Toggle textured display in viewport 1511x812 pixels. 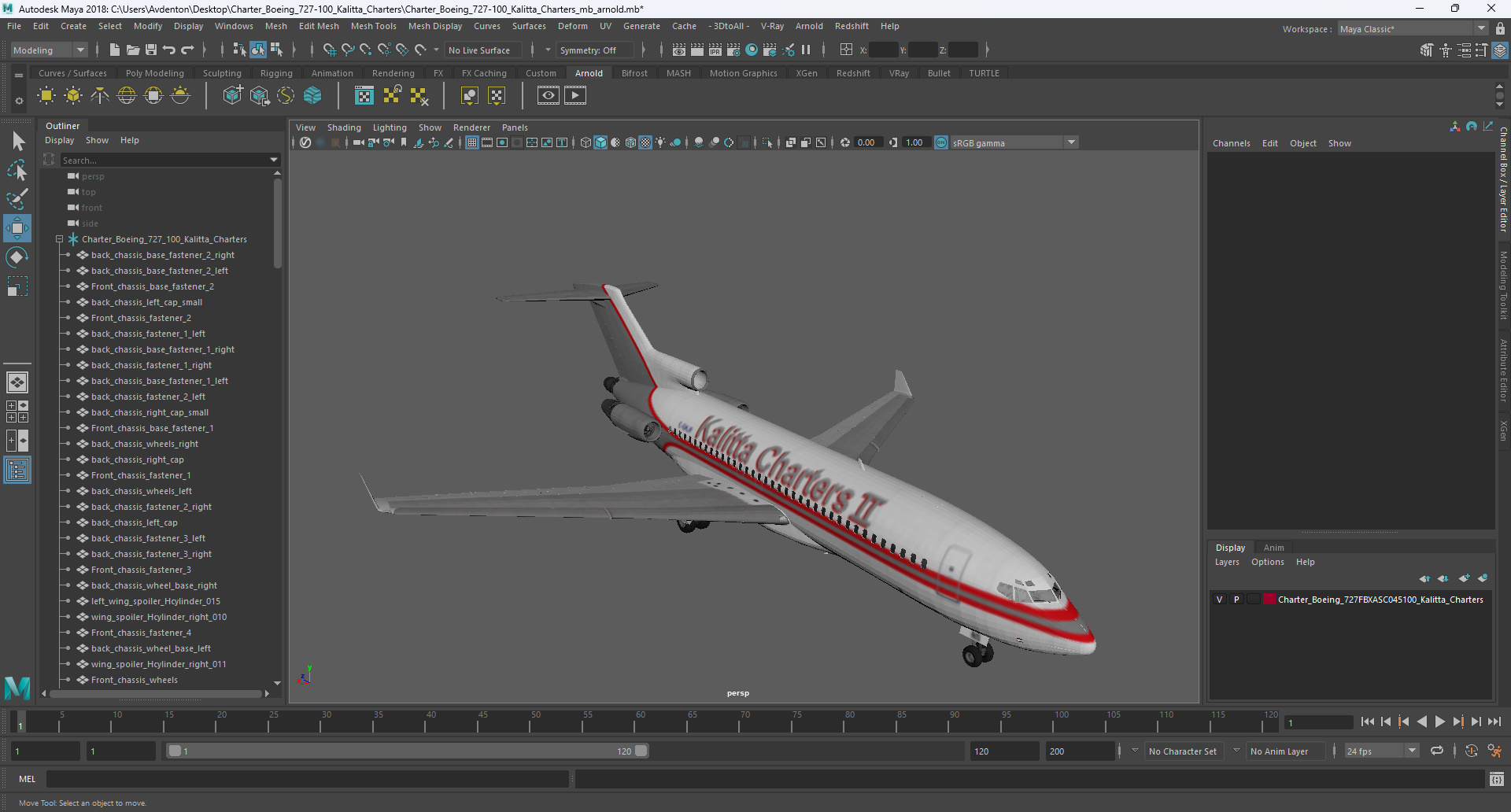coord(645,142)
